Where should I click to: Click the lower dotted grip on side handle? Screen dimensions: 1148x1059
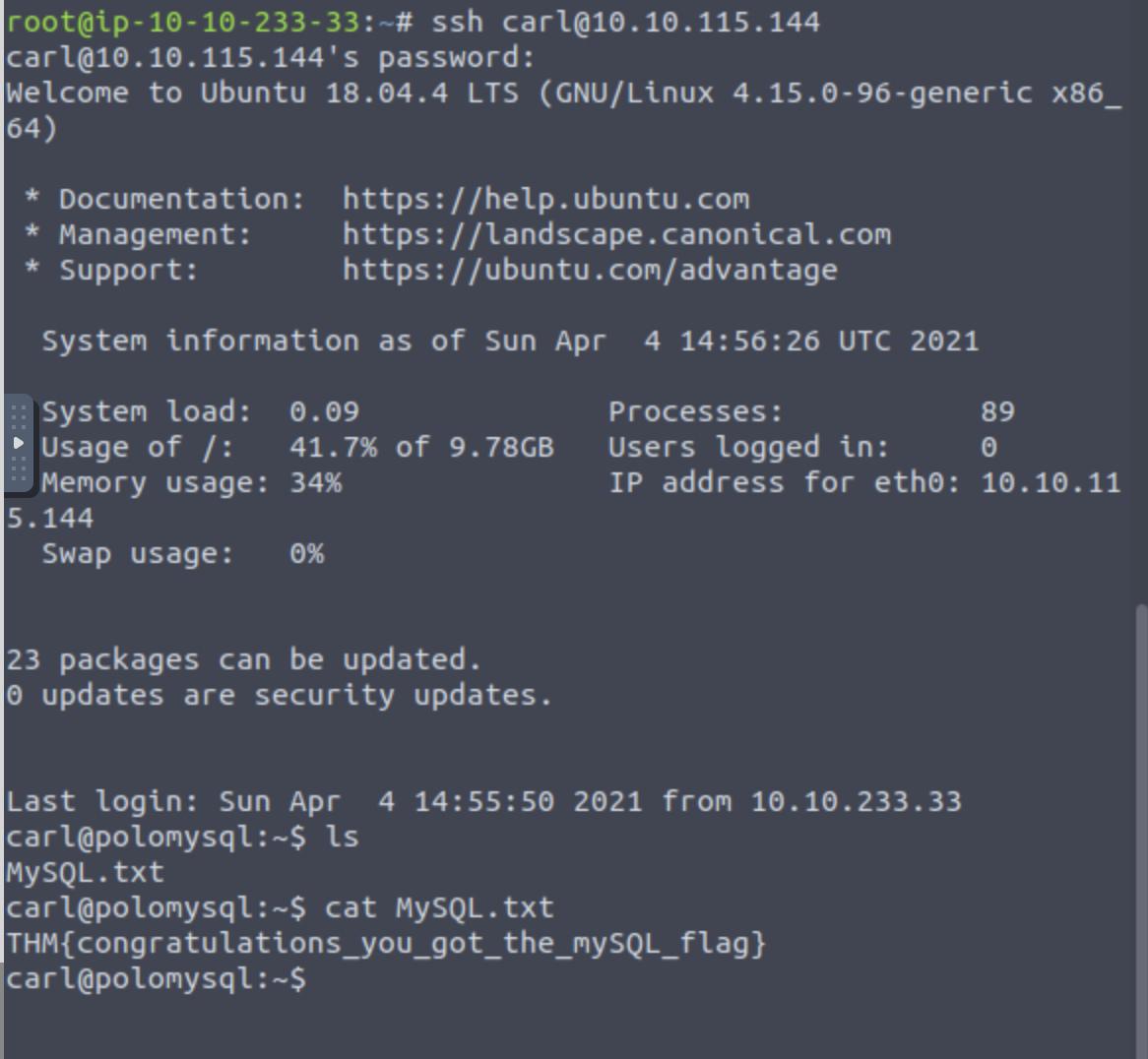click(18, 470)
